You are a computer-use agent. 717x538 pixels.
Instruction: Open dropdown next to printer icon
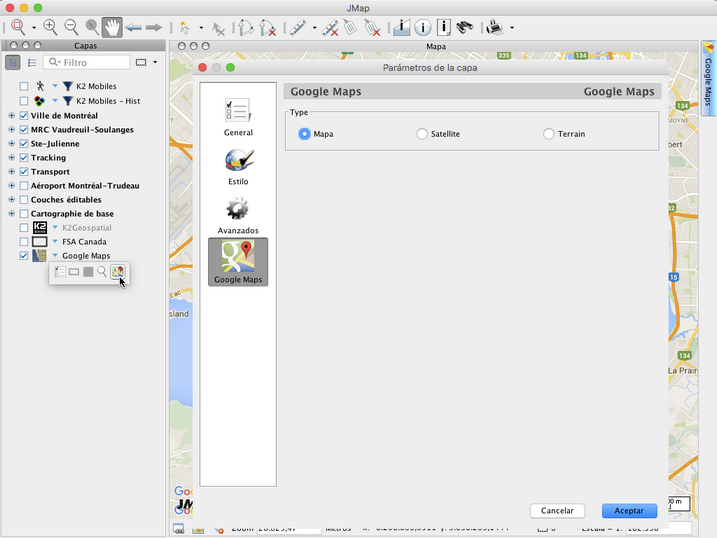[x=512, y=28]
